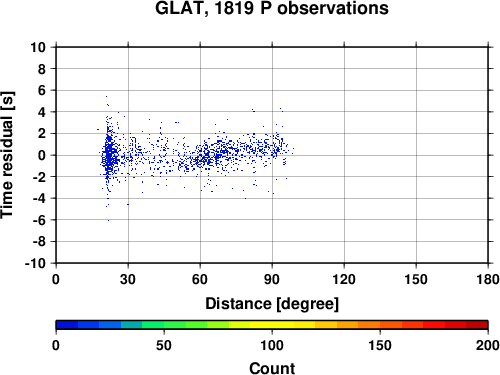Click the green colorbar segment near 50
This screenshot has width=500, height=375.
tap(175, 325)
